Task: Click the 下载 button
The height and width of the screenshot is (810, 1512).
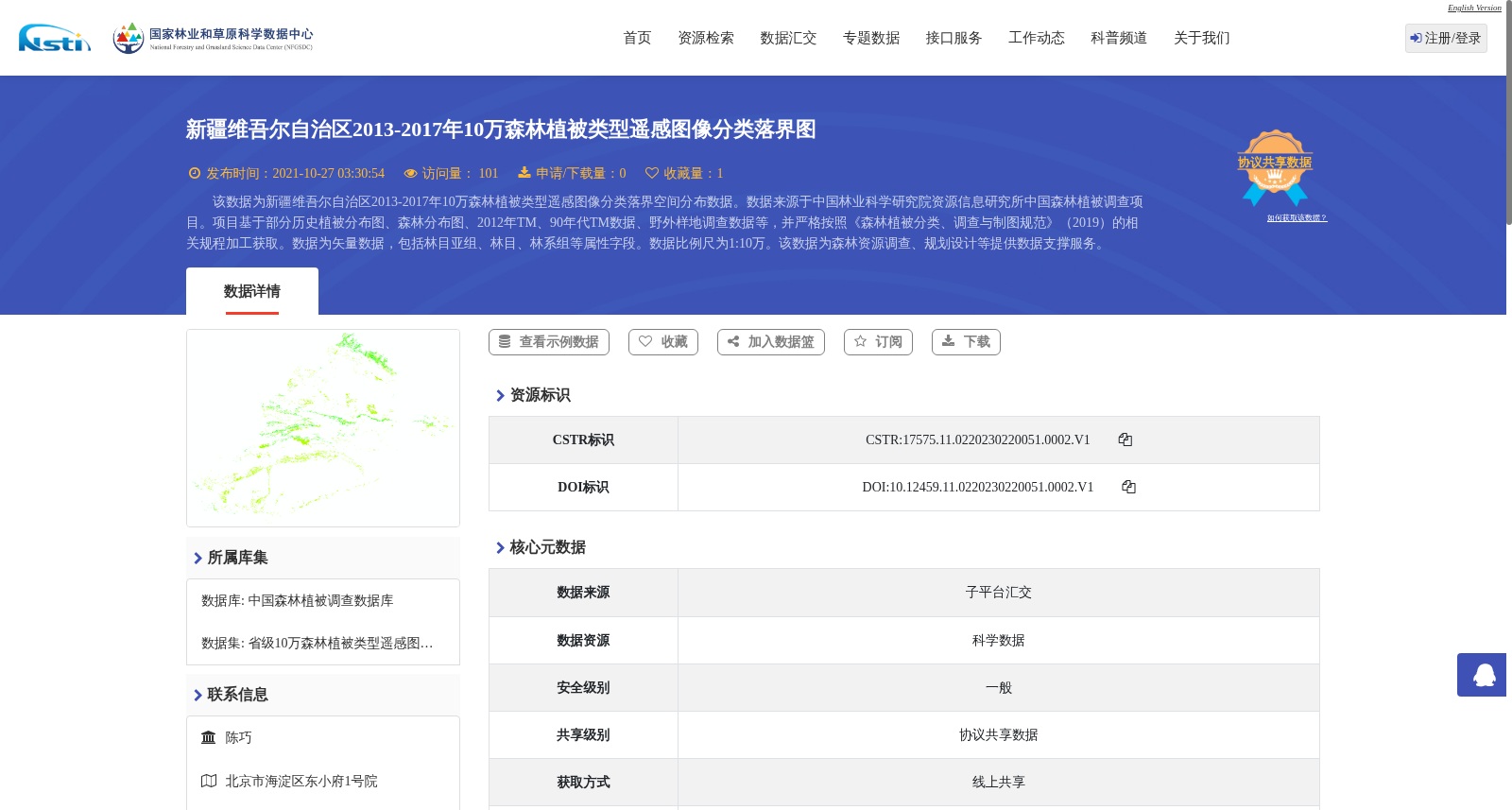Action: pos(966,342)
